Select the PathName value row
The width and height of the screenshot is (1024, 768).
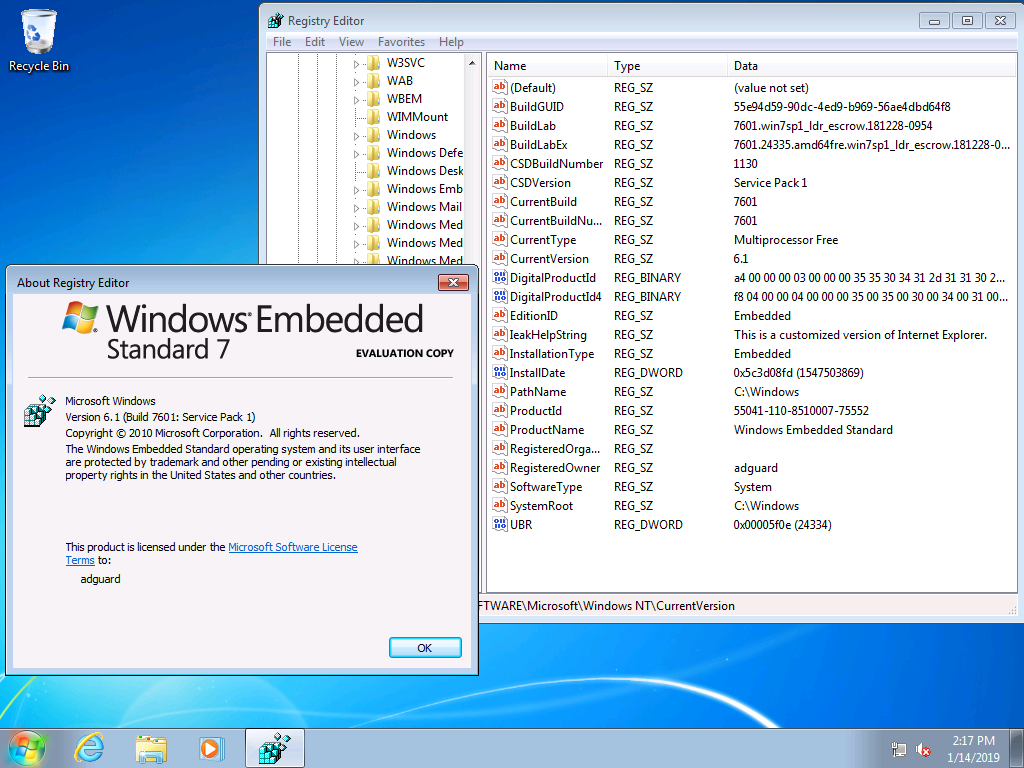pos(752,391)
